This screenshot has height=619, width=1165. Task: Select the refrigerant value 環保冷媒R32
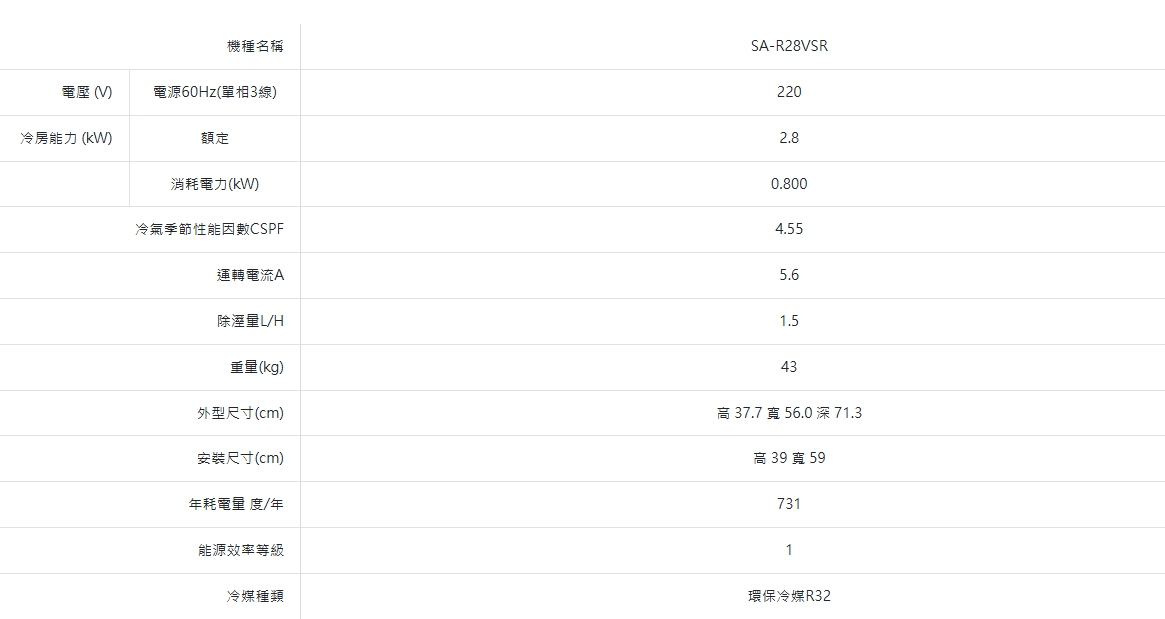point(789,596)
